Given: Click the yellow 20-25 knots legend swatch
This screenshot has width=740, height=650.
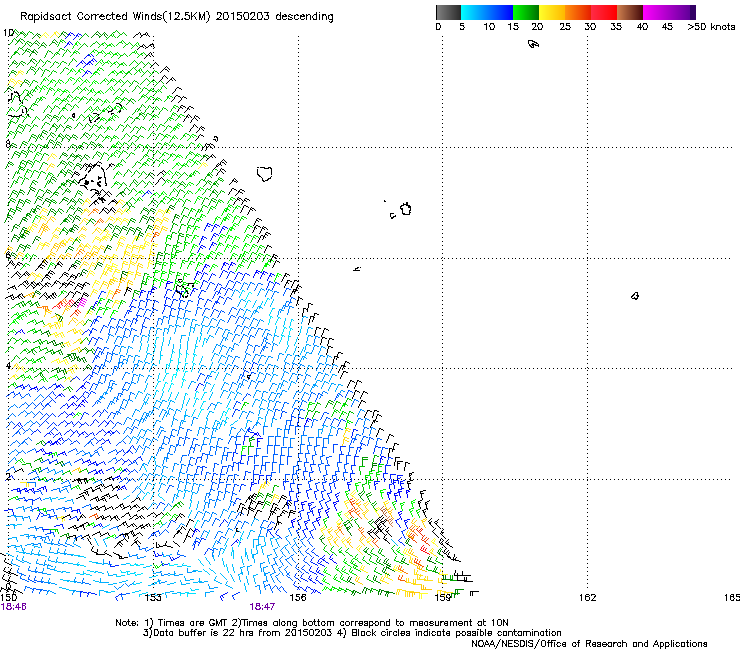Looking at the screenshot, I should tap(551, 12).
